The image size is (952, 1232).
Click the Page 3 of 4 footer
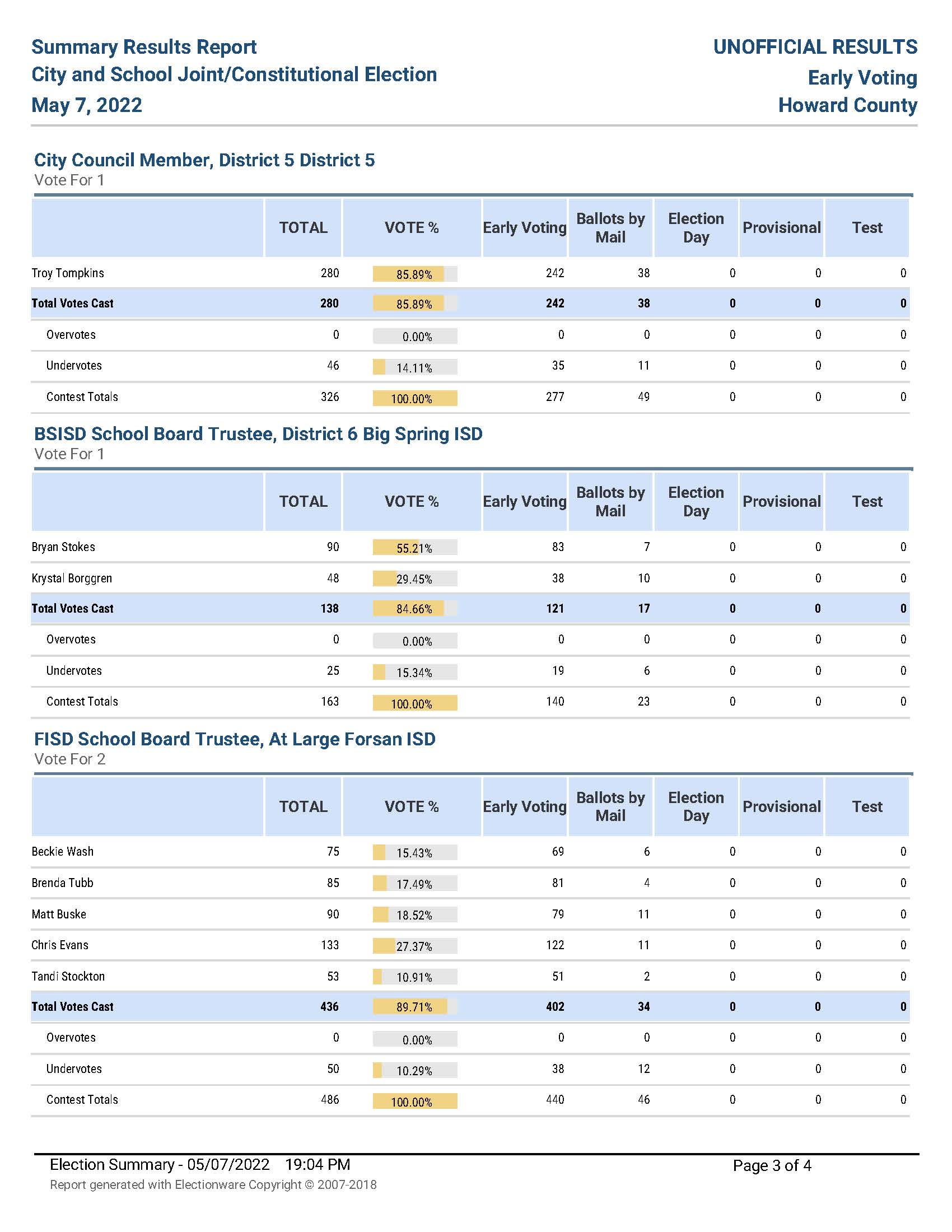[x=772, y=1165]
